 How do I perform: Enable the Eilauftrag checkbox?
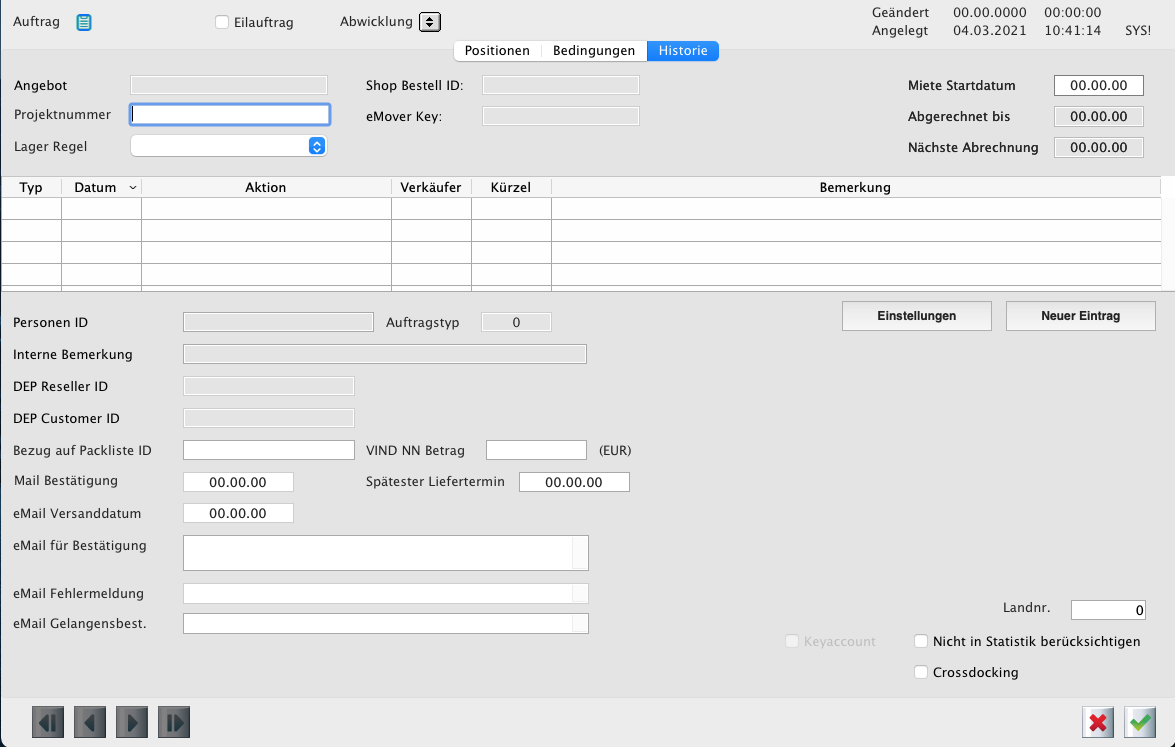(222, 22)
